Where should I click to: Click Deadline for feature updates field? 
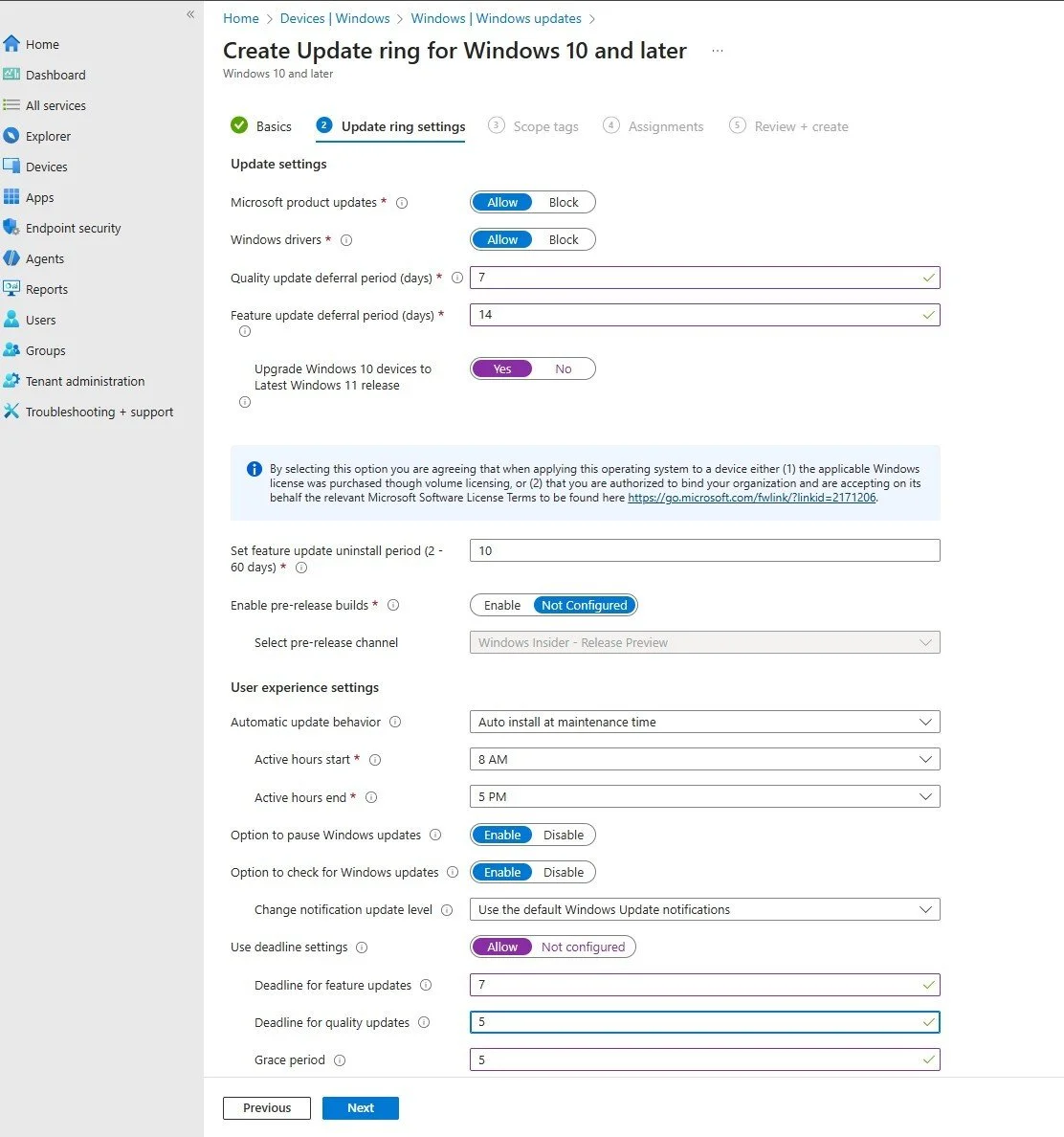(704, 985)
